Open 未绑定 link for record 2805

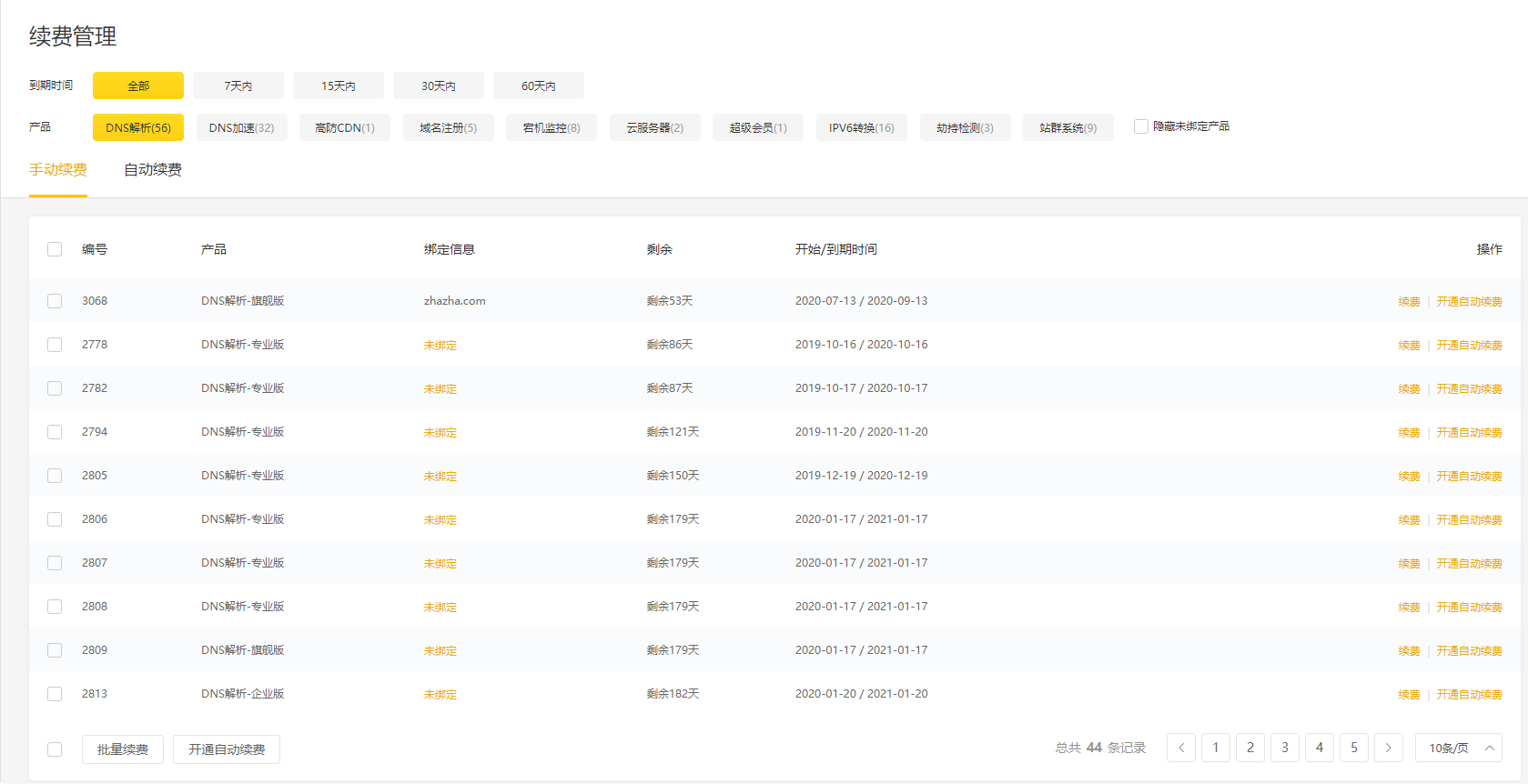440,477
